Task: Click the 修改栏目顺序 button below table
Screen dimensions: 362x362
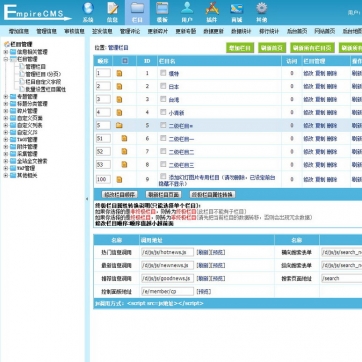Action: pyautogui.click(x=120, y=195)
